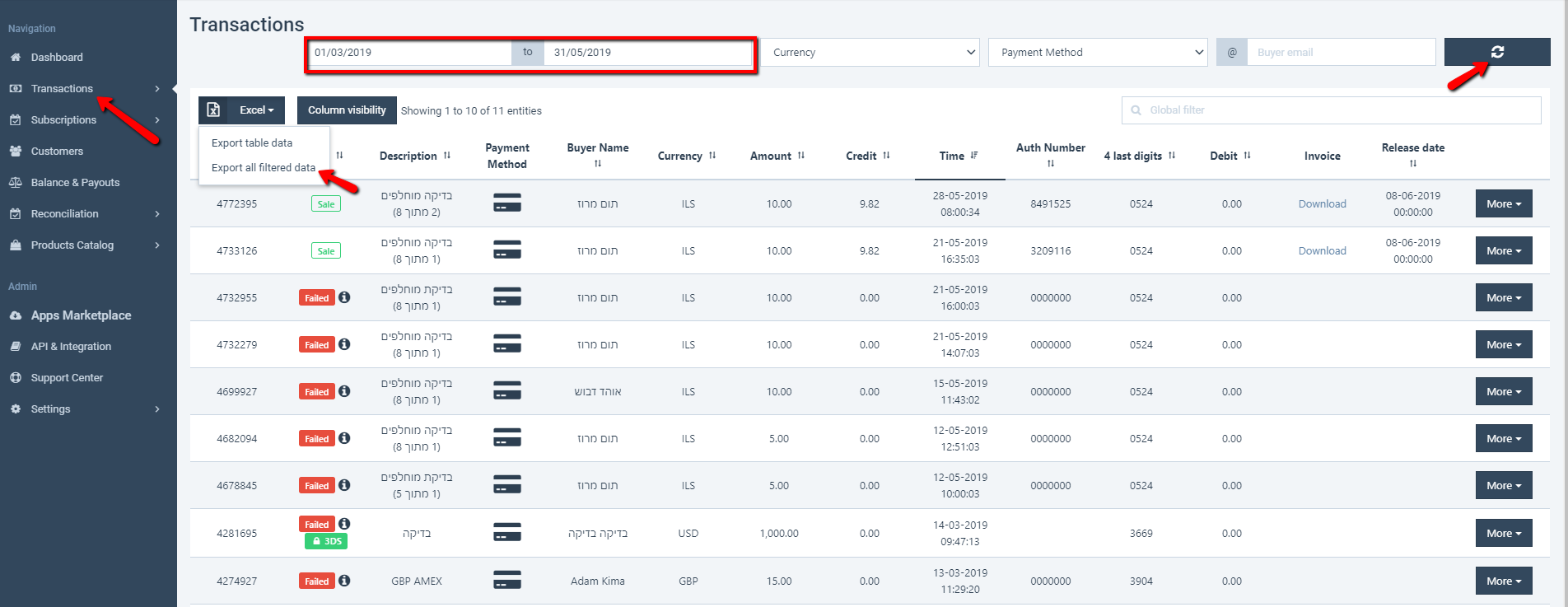
Task: Click the API & Integration icon
Action: pos(16,347)
